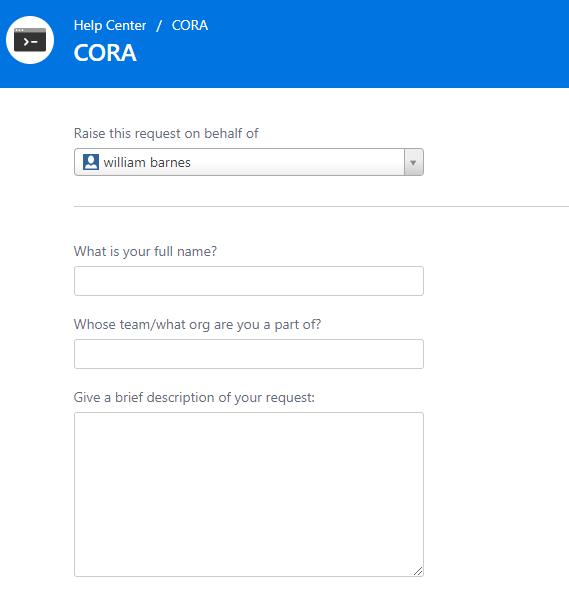The image size is (569, 595).
Task: Go to the CORA breadcrumb link
Action: pos(190,25)
